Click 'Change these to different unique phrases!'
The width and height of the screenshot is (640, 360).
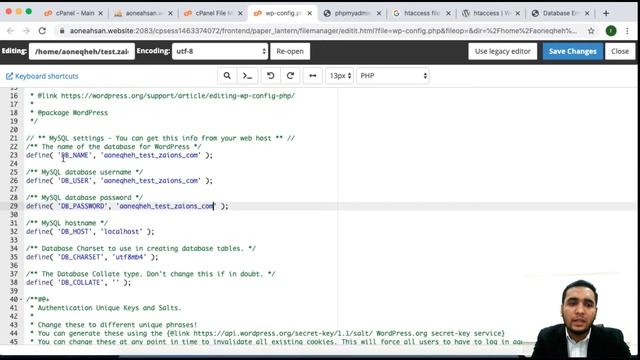117,325
